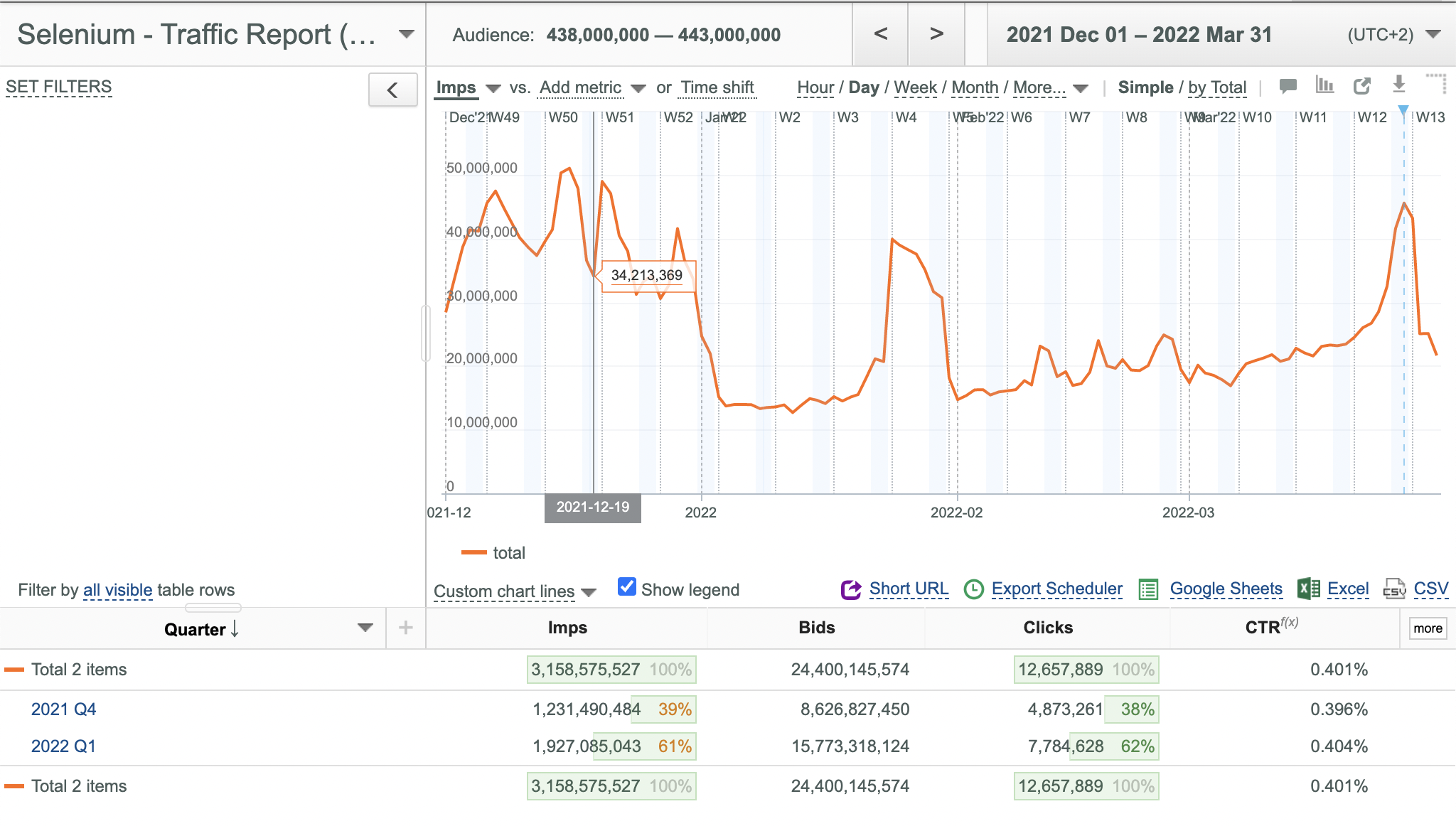Add a column with the plus icon
1456x826 pixels.
(x=406, y=628)
